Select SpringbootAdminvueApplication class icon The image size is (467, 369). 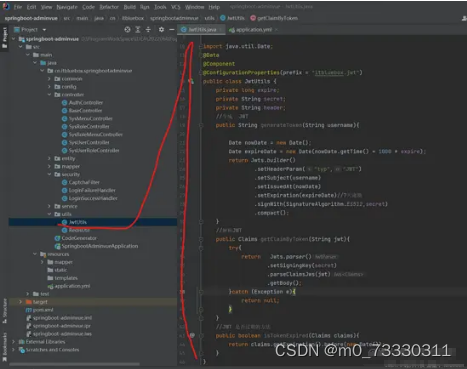(57, 246)
